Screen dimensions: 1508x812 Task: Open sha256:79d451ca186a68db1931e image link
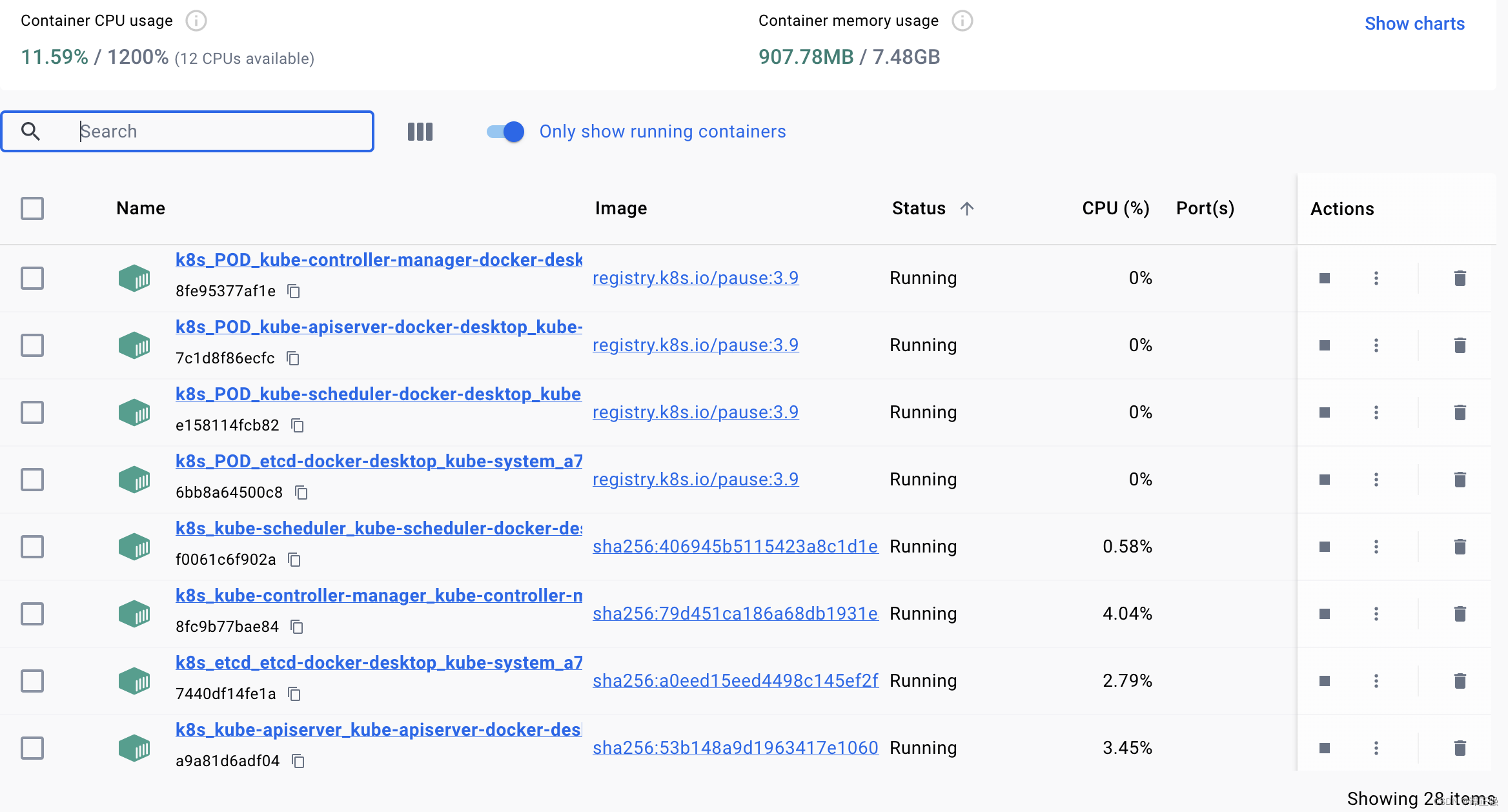735,614
